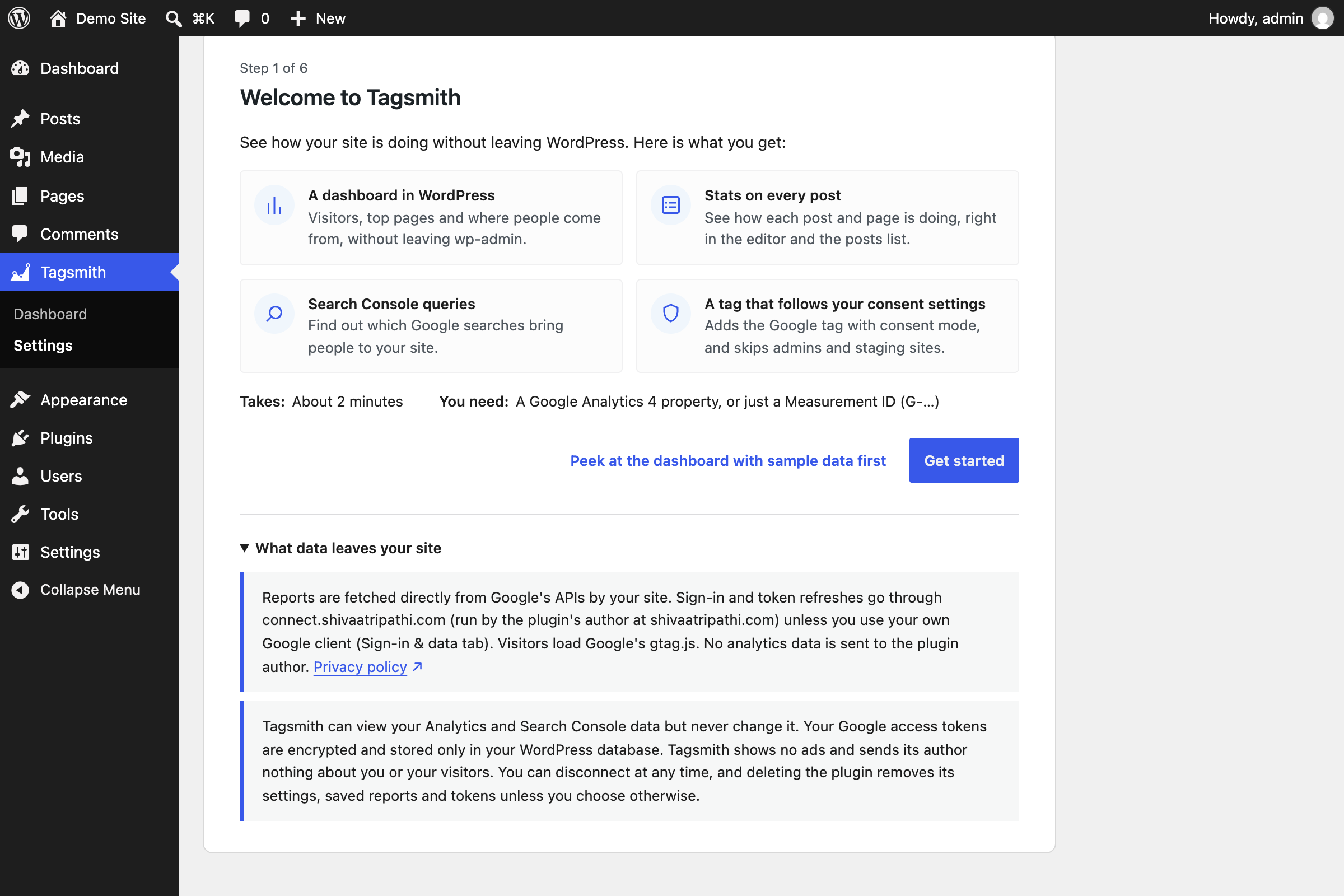Click 'Search Console queries' card heading
The width and height of the screenshot is (1344, 896).
391,304
